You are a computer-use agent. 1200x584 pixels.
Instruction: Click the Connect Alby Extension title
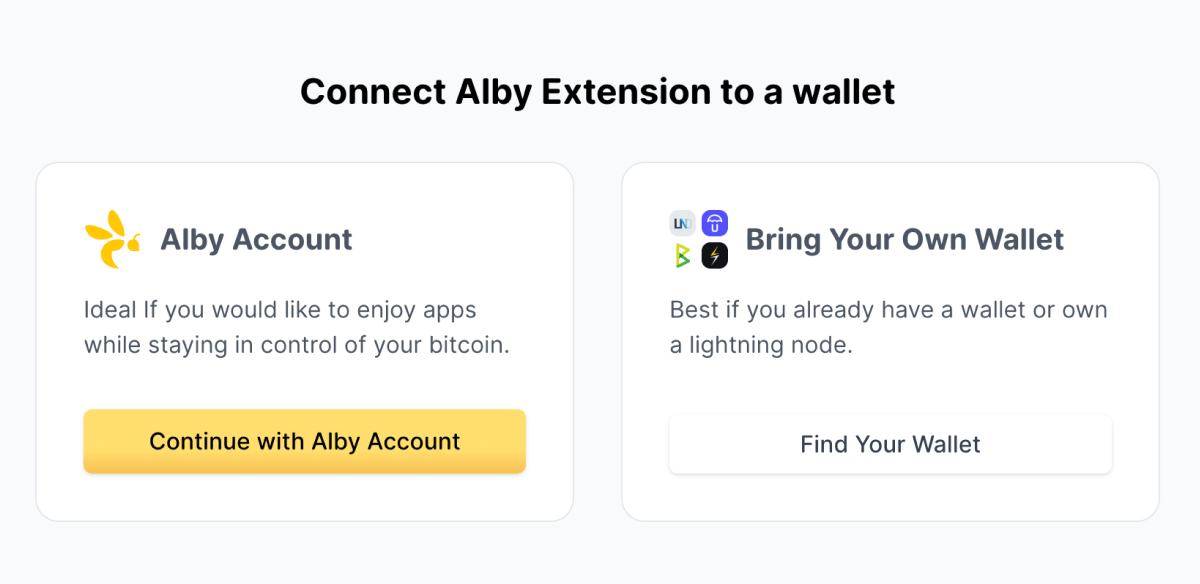[x=597, y=91]
